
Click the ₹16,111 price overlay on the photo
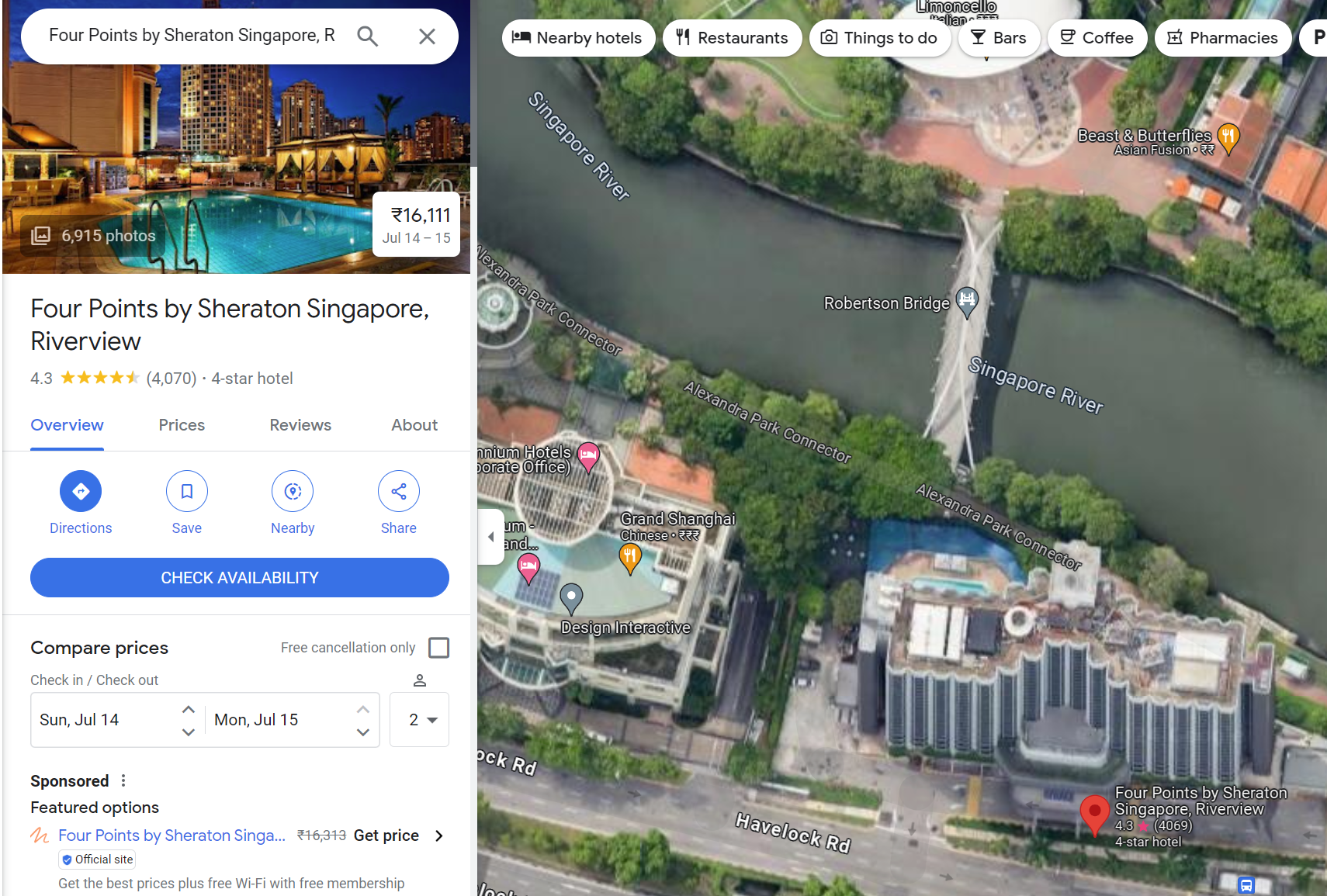tap(416, 224)
